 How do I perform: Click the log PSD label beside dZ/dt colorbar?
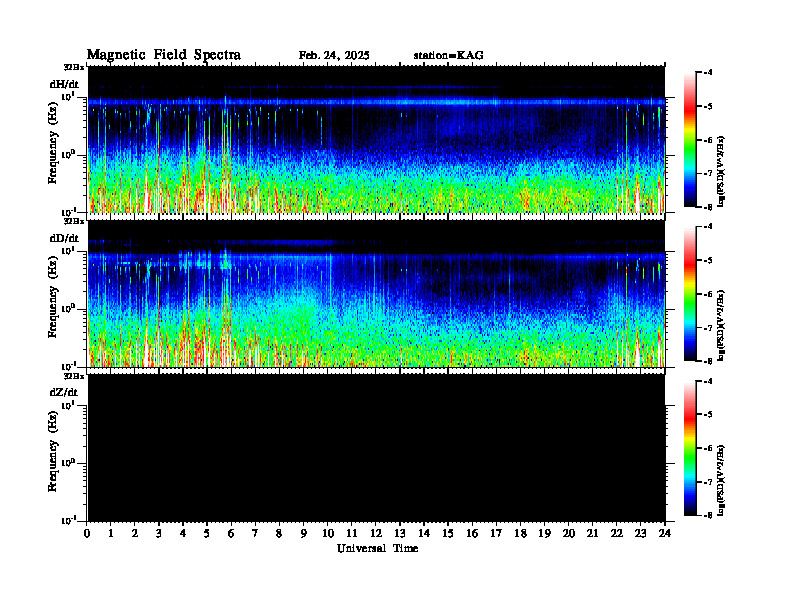tap(721, 480)
